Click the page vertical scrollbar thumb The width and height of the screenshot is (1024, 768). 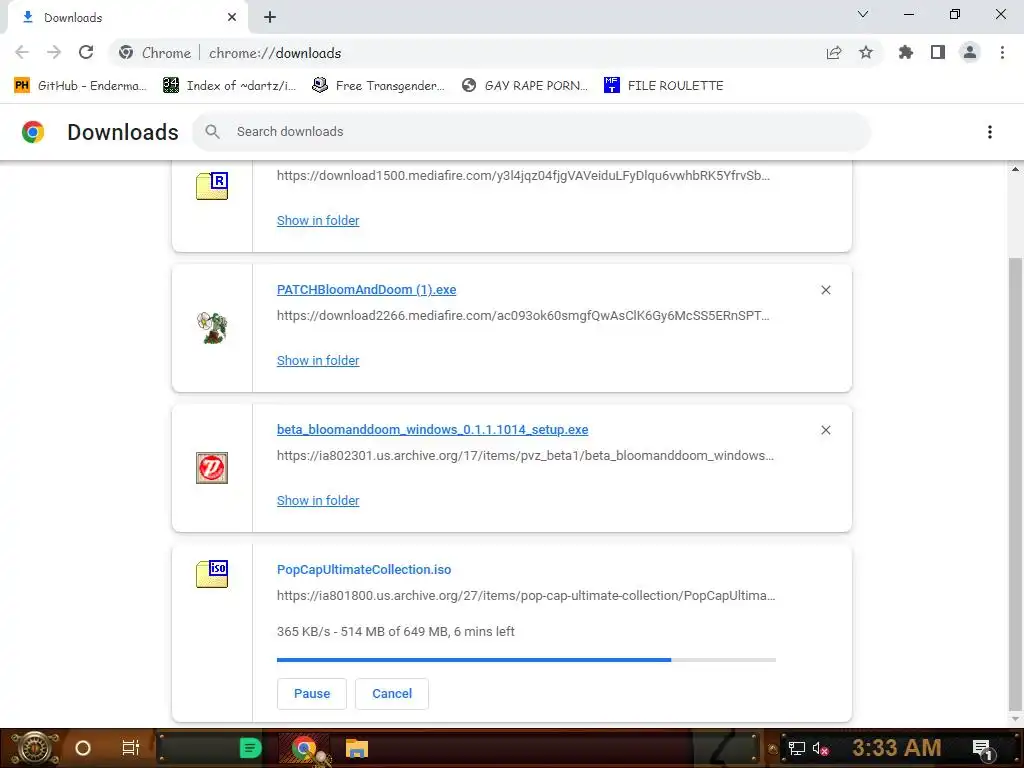pos(1015,483)
